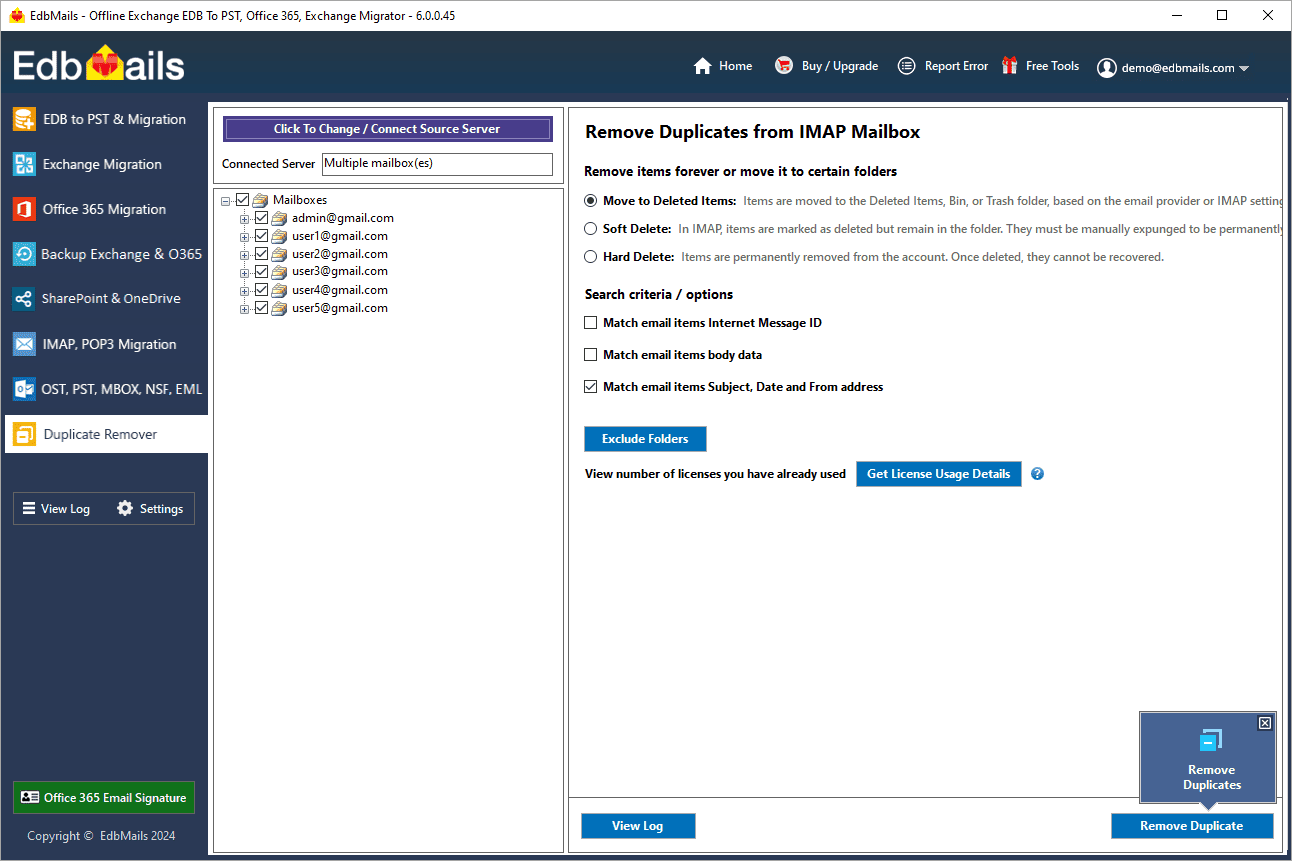Click the Remove Duplicate button

[x=1191, y=826]
